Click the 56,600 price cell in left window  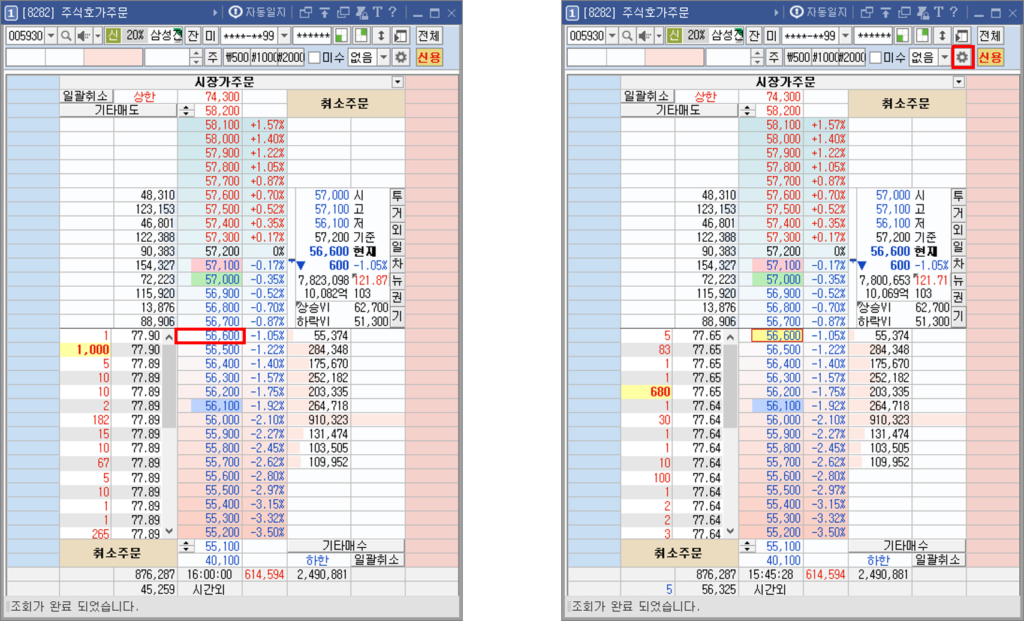(210, 336)
